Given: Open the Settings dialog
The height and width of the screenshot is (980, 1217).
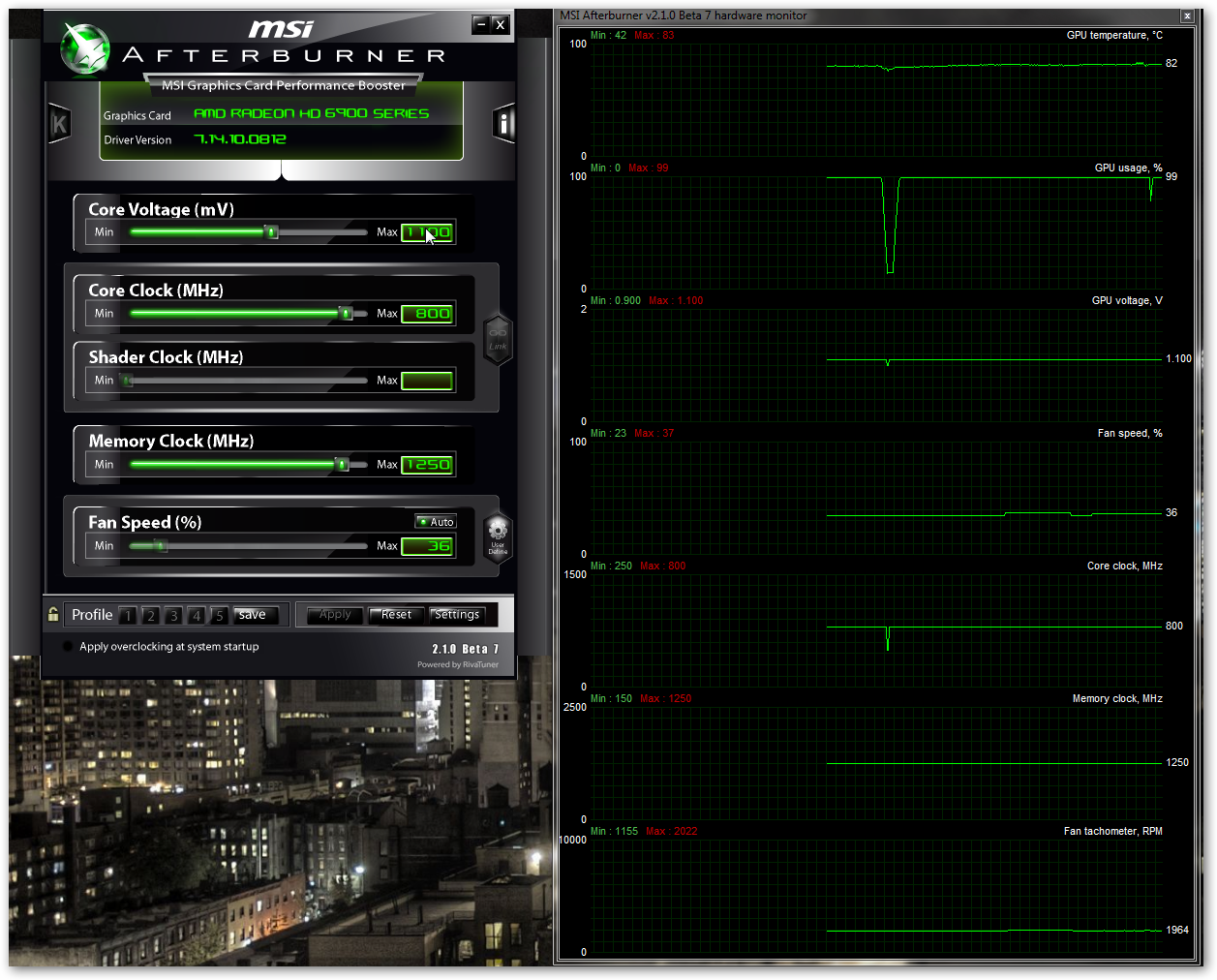Looking at the screenshot, I should pos(457,615).
